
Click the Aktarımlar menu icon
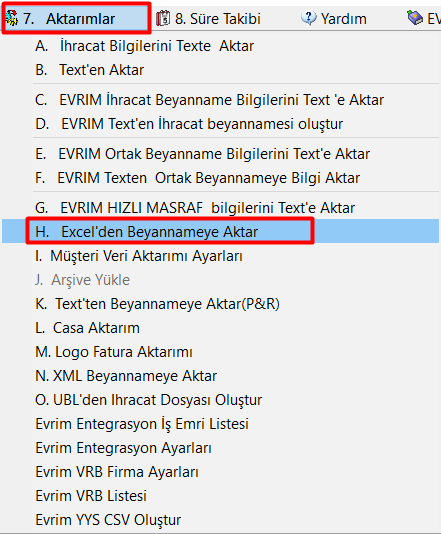click(x=12, y=18)
